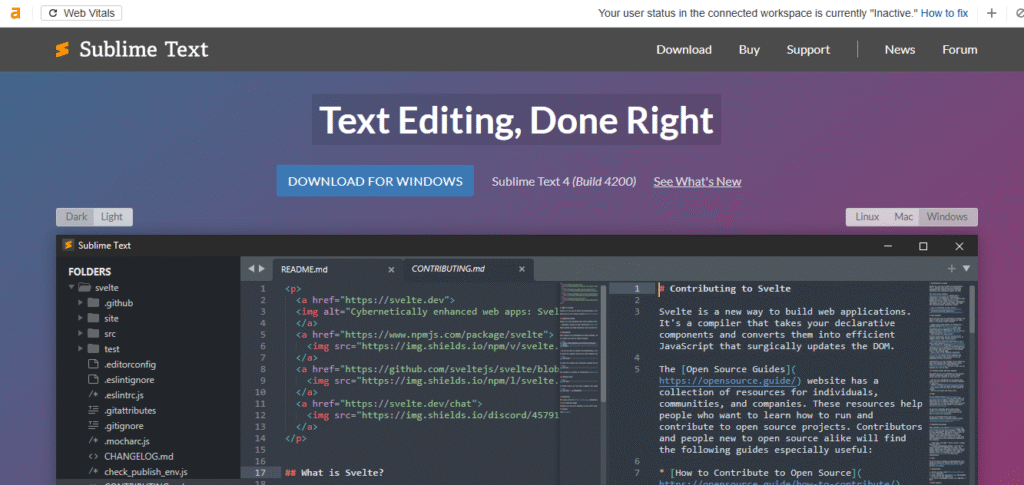
Task: Click the previous tab left arrow
Action: 251,268
